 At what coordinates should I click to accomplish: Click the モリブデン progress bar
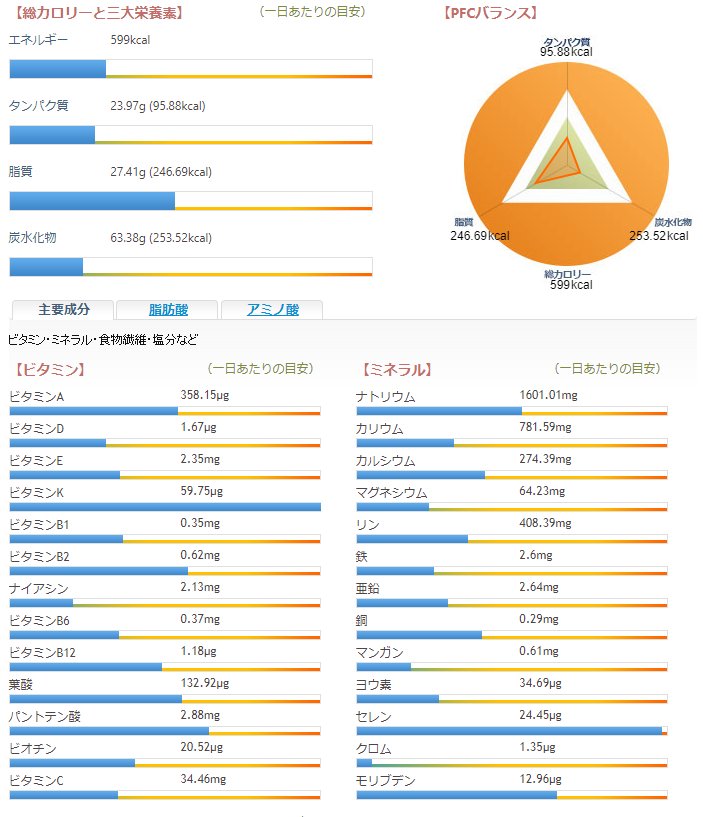(x=511, y=795)
